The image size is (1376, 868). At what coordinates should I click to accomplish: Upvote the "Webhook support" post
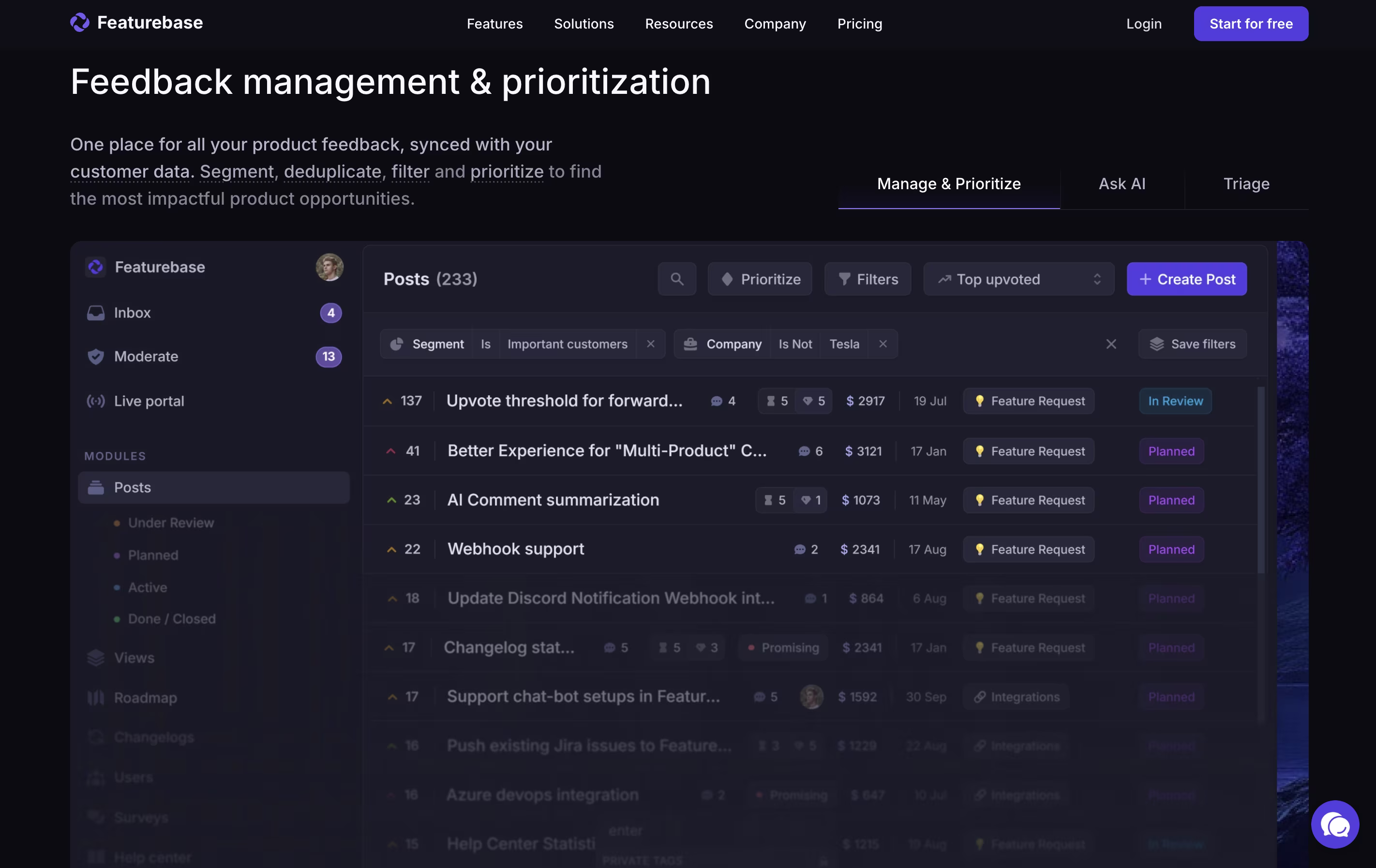coord(391,549)
